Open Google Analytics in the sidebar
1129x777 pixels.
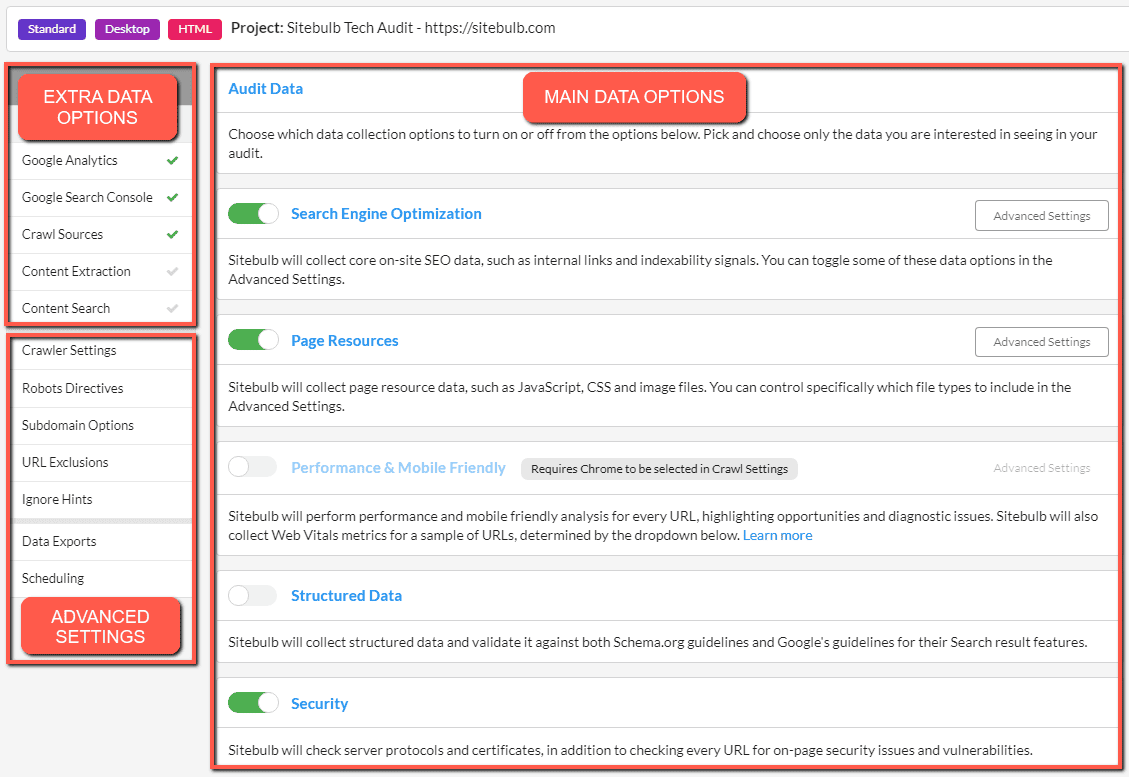pos(102,161)
